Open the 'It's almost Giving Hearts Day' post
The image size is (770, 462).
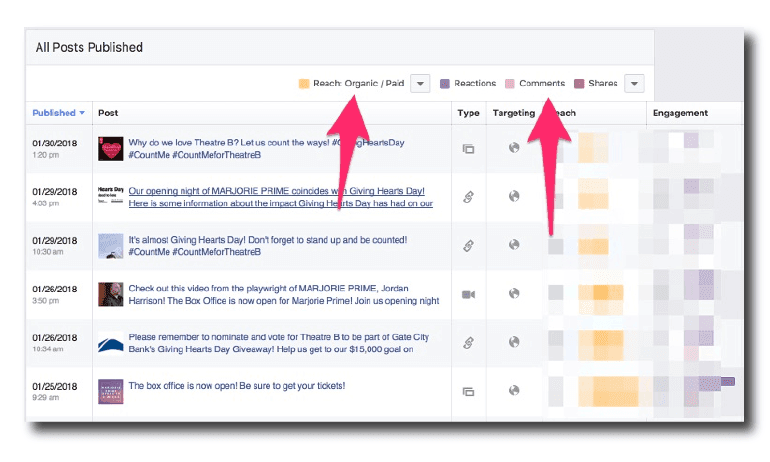pos(268,245)
